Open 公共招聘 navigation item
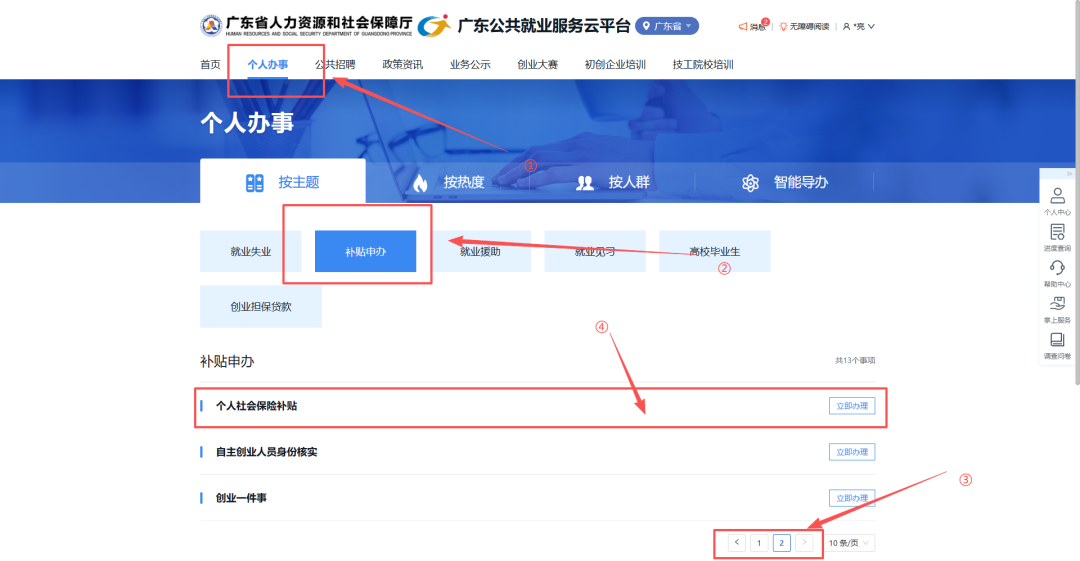 coord(335,64)
